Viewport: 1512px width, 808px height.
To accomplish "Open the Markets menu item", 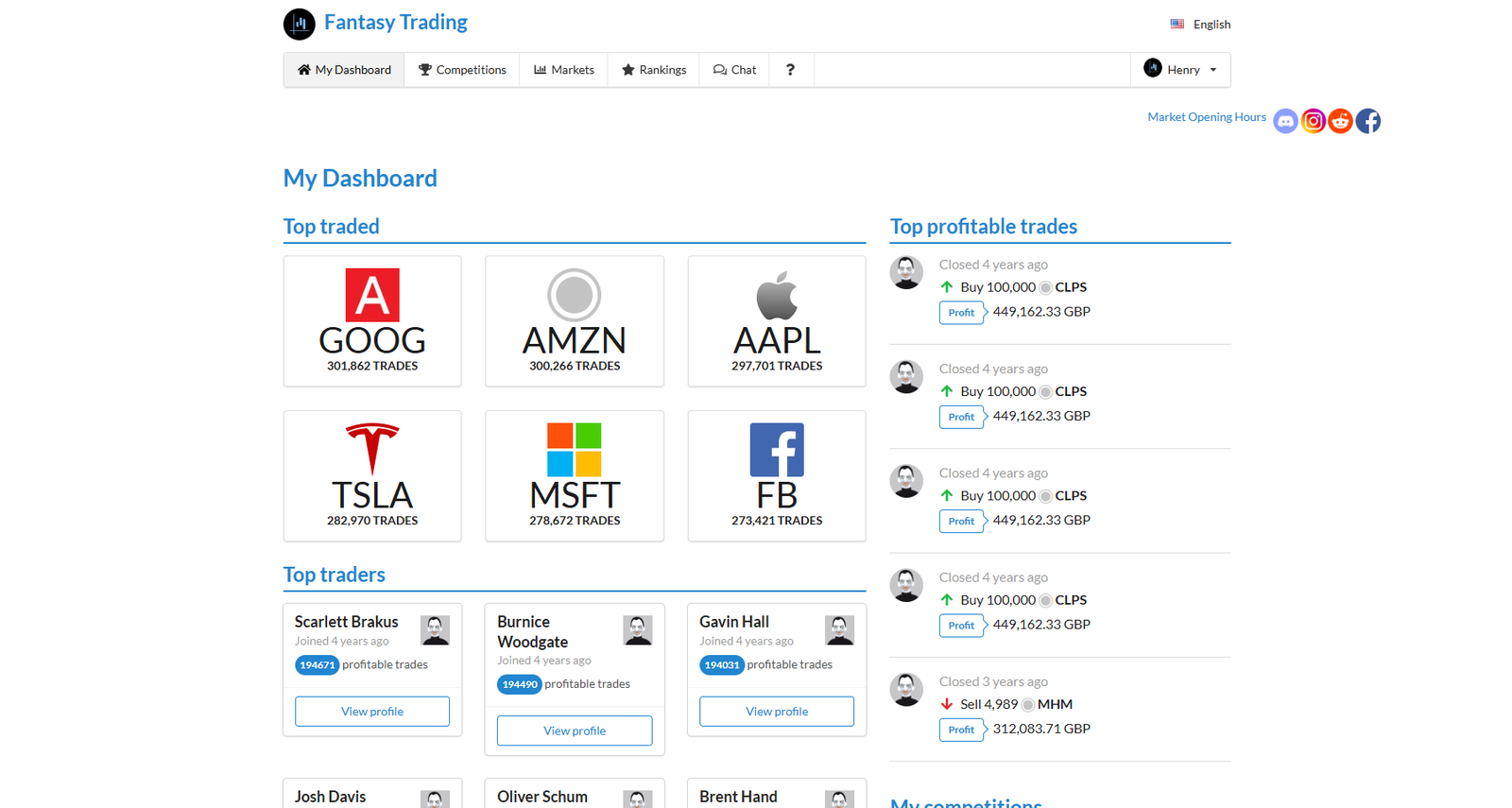I will point(564,70).
